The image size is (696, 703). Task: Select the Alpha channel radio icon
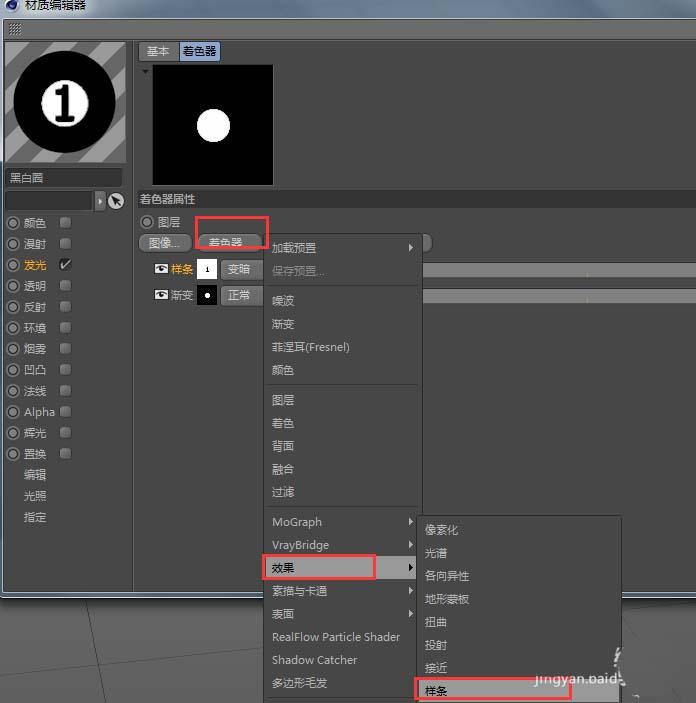pyautogui.click(x=13, y=412)
